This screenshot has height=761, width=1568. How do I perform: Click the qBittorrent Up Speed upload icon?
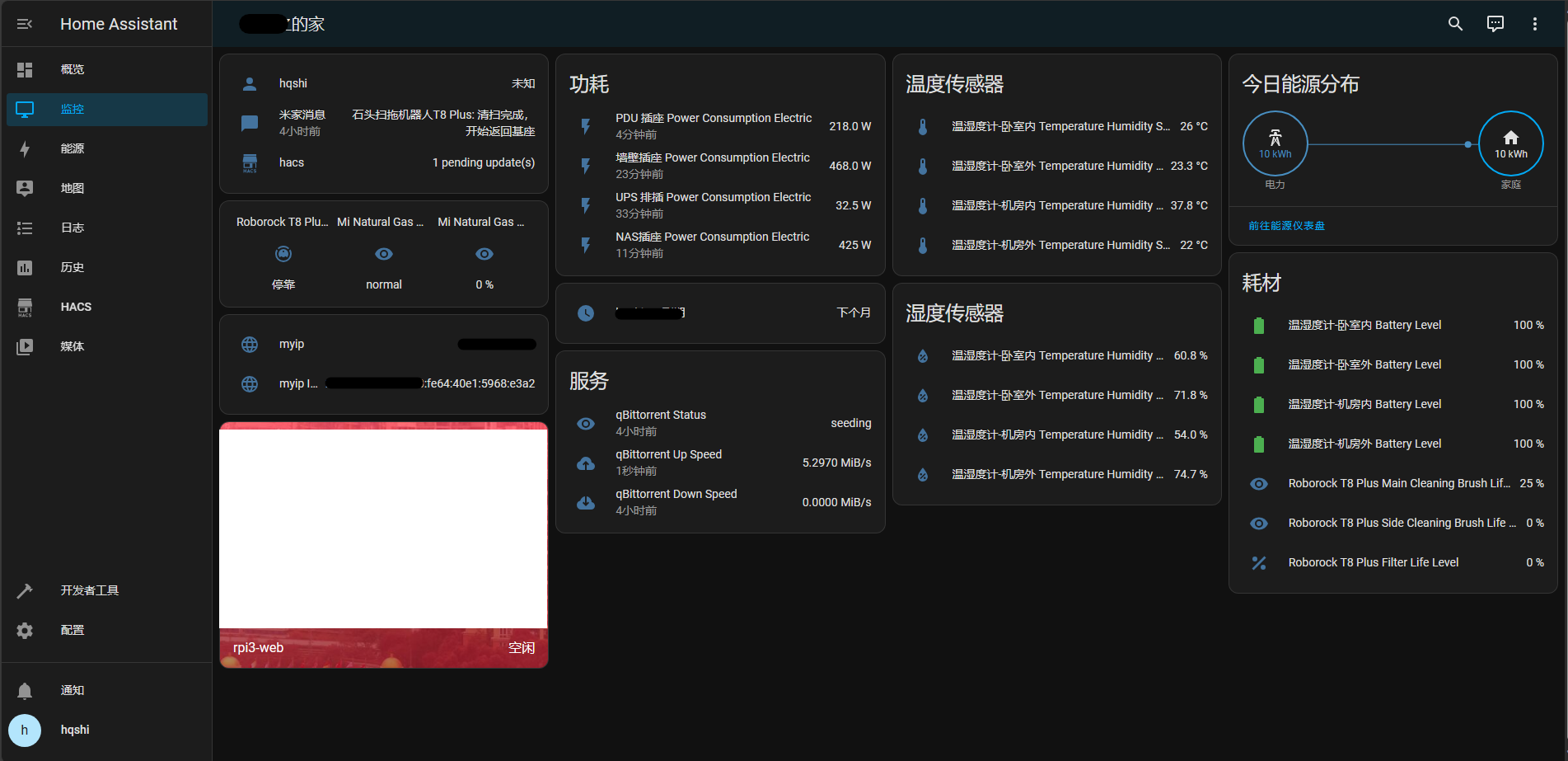click(x=586, y=463)
